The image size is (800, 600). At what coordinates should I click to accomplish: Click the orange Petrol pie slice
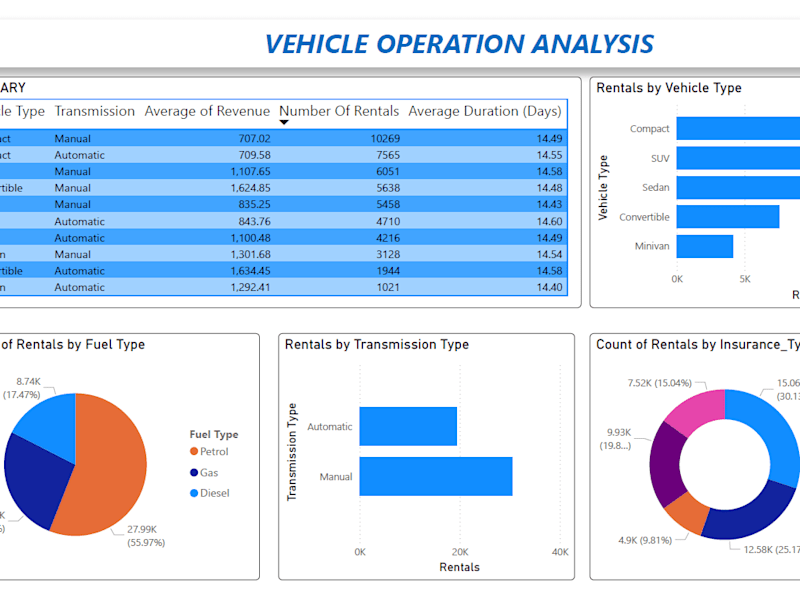(112, 467)
